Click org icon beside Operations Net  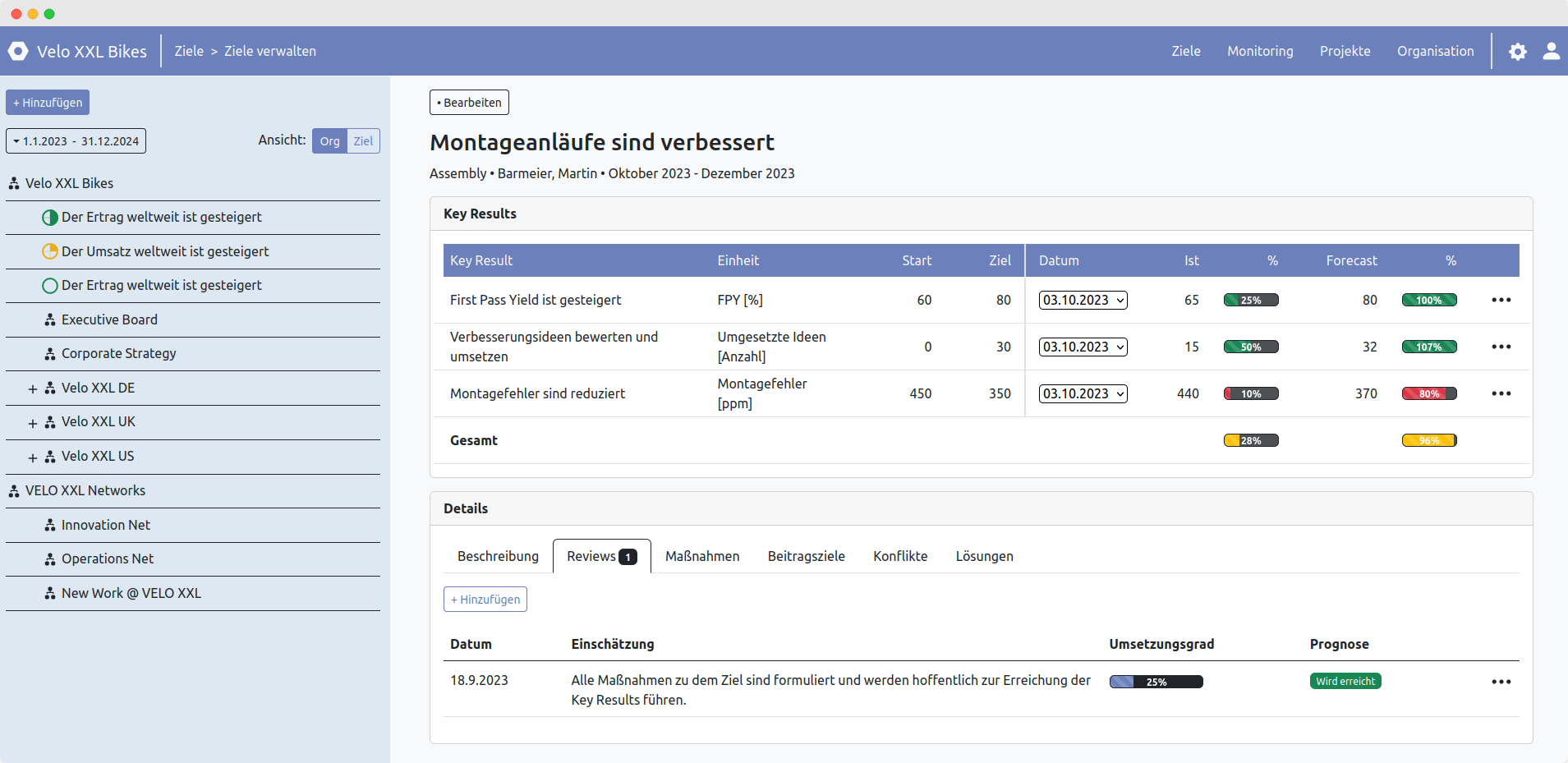click(50, 559)
